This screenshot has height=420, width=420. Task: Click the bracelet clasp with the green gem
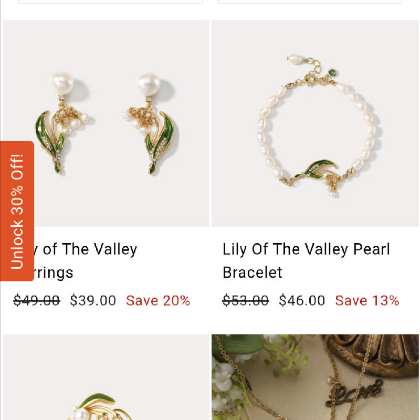point(312,72)
